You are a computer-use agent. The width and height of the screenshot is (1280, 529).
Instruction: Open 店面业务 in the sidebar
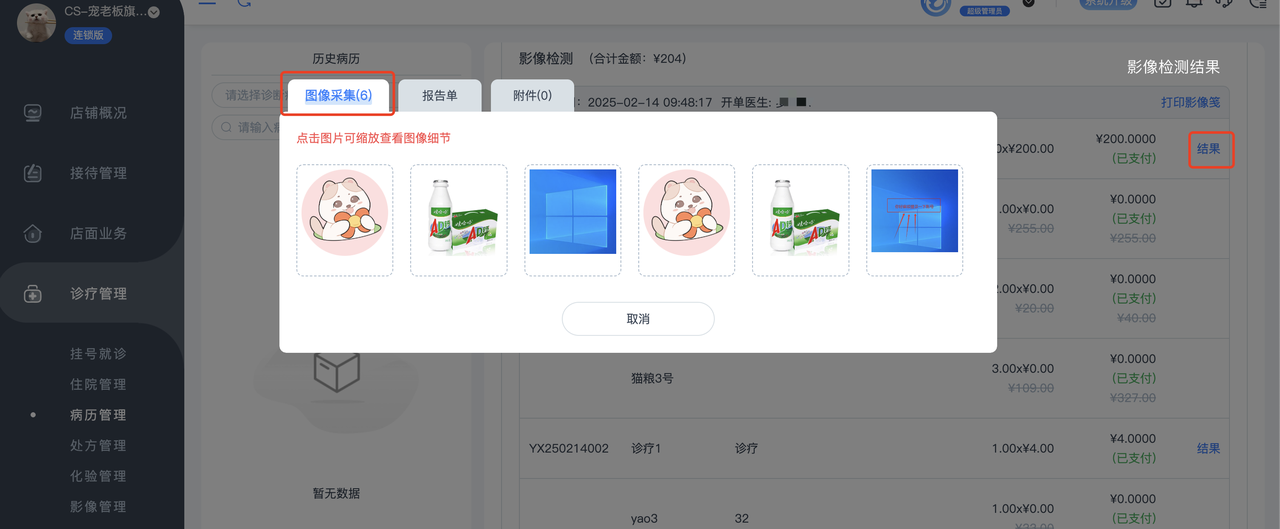(x=98, y=233)
